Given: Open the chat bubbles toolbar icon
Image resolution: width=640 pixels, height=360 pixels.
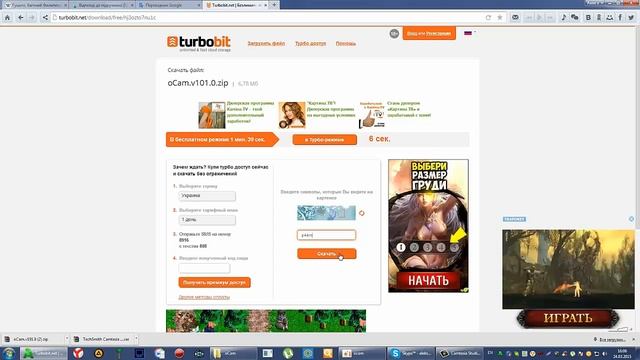Looking at the screenshot, I should point(575,18).
